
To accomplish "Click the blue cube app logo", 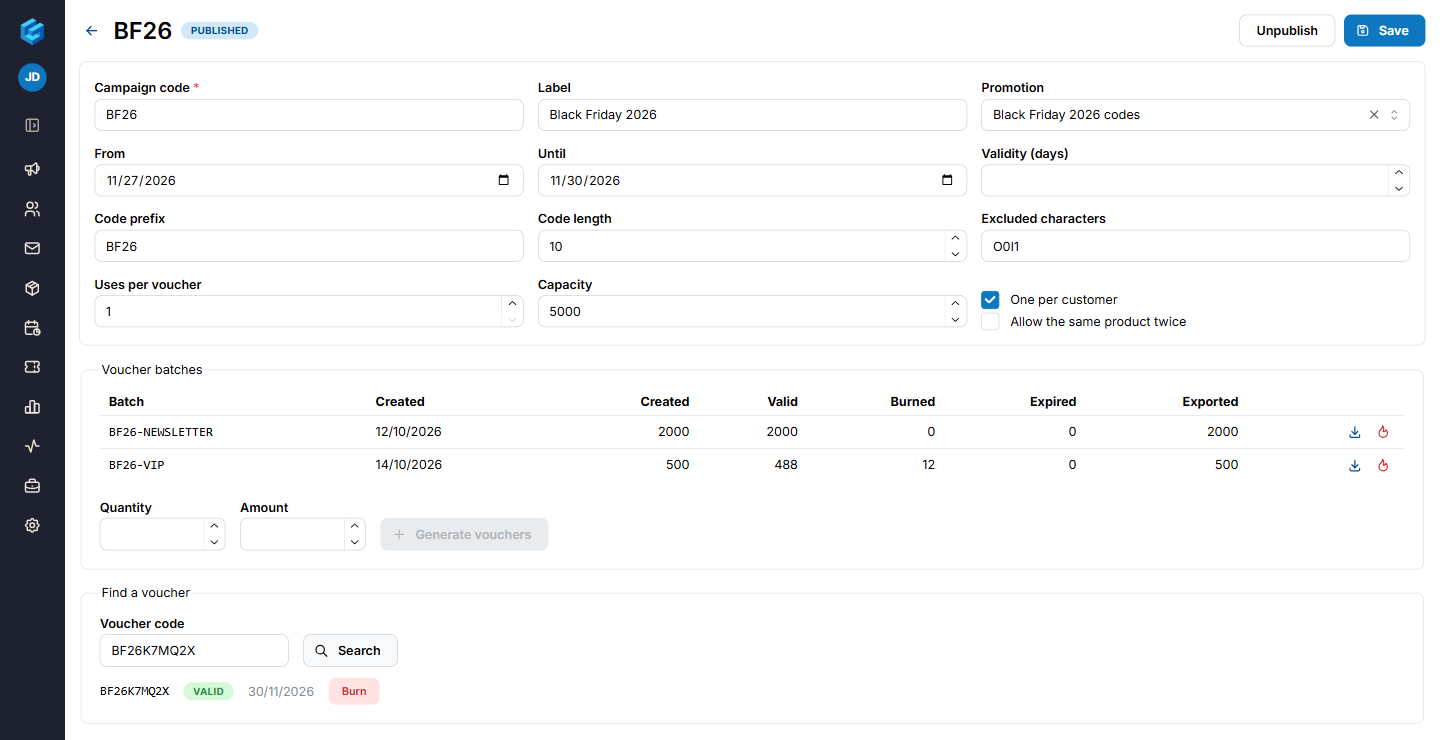I will [x=32, y=31].
